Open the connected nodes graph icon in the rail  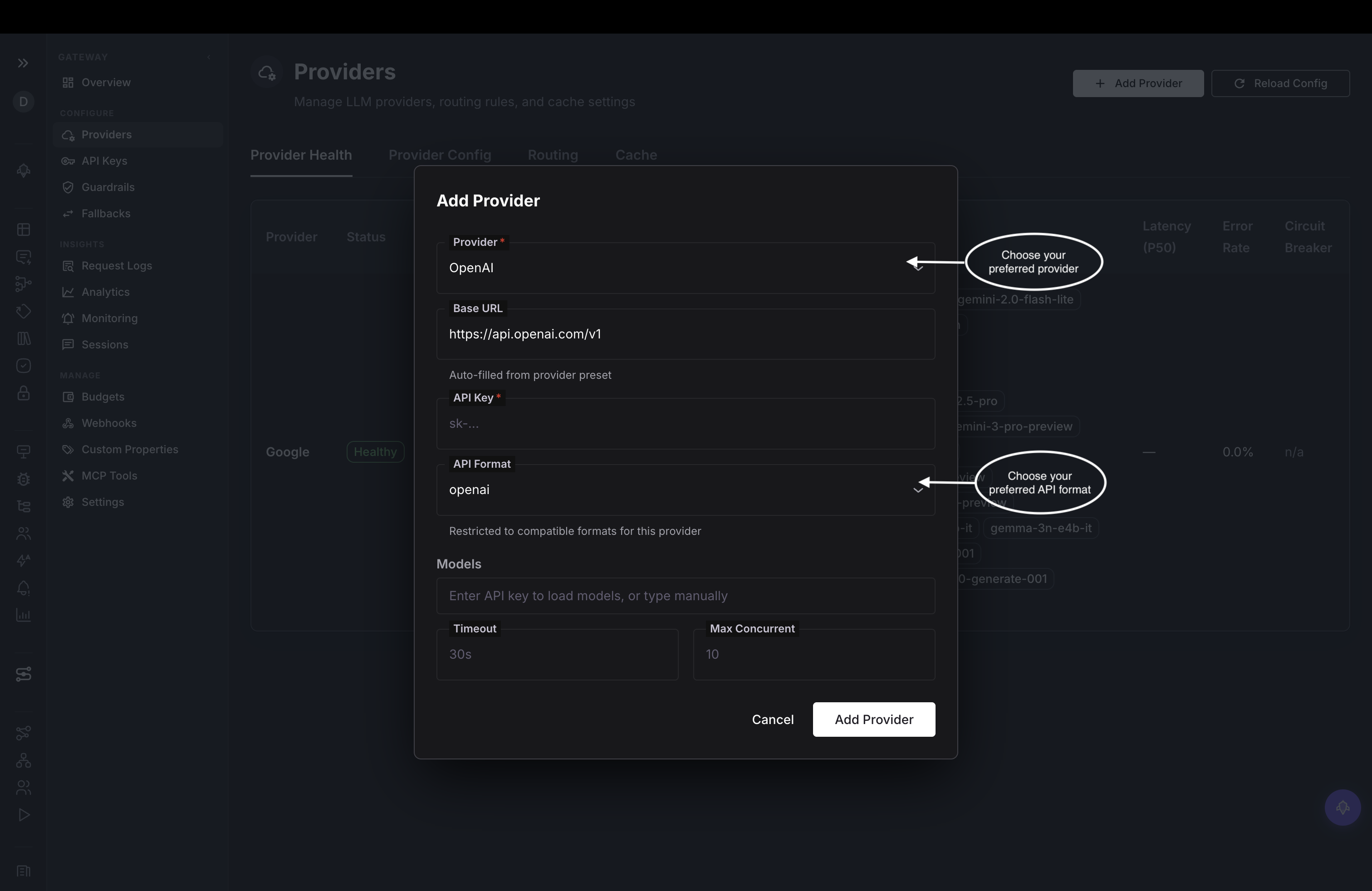coord(23,733)
